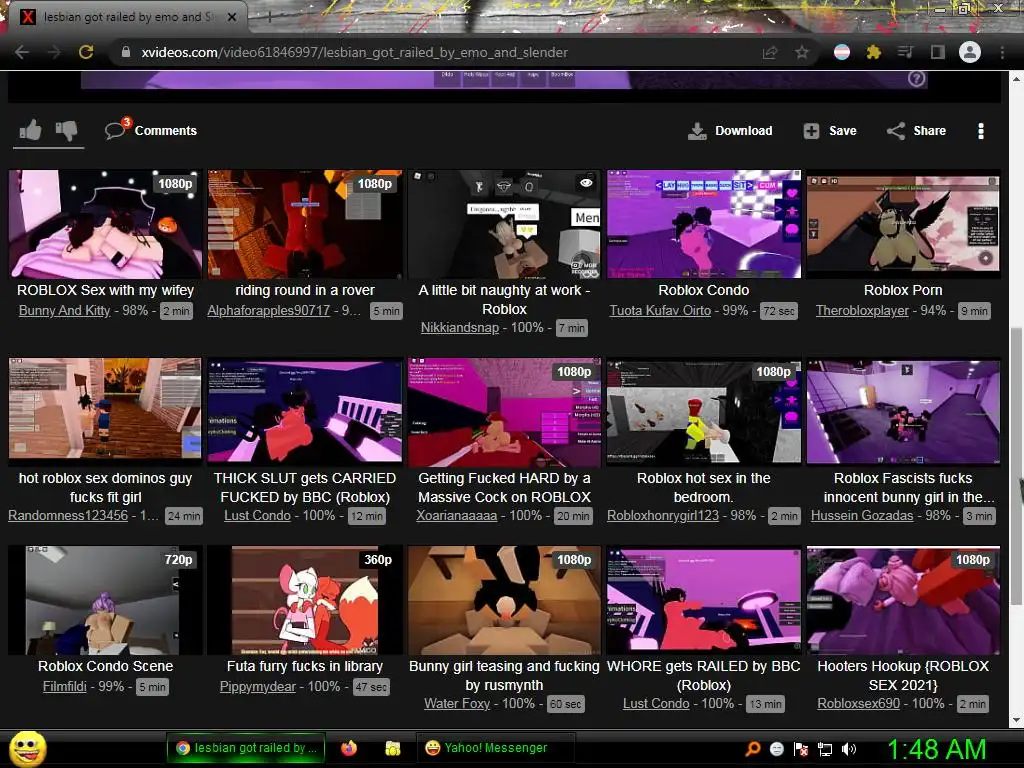Open the Chrome profile avatar
The width and height of the screenshot is (1024, 768).
pos(970,52)
